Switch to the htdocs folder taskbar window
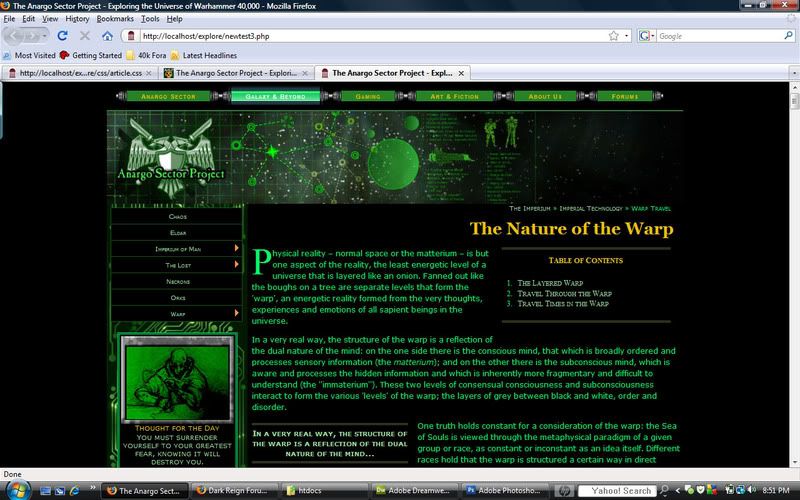Image resolution: width=800 pixels, height=500 pixels. pos(324,490)
